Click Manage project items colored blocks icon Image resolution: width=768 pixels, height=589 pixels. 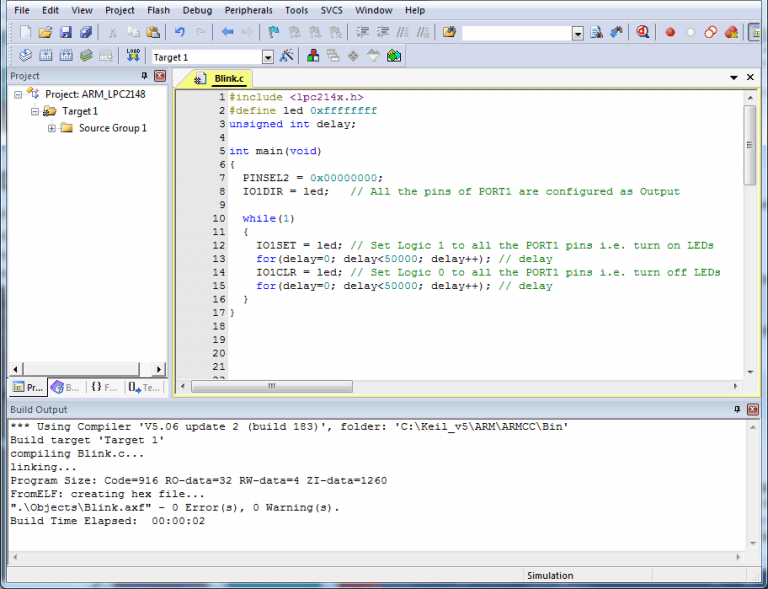pos(313,56)
